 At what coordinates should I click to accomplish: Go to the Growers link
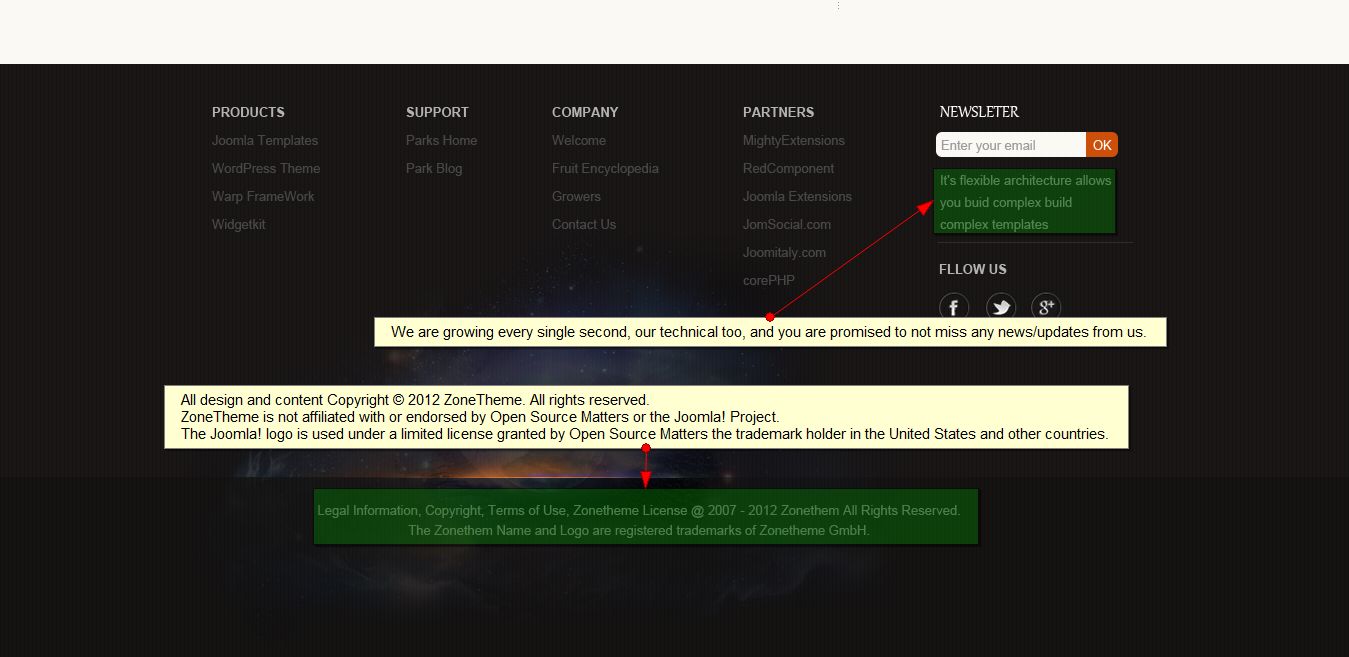(576, 197)
